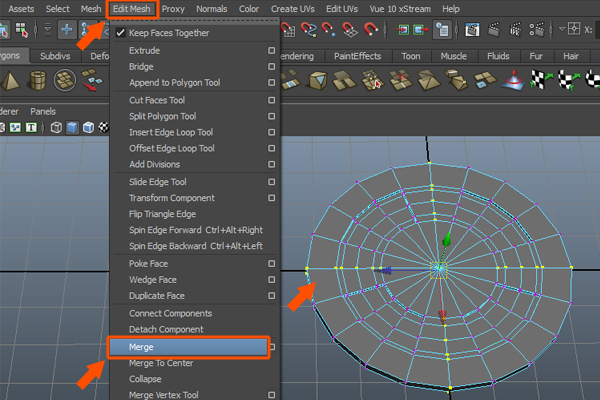Open the Panels menu in viewport
The width and height of the screenshot is (600, 400).
[43, 111]
